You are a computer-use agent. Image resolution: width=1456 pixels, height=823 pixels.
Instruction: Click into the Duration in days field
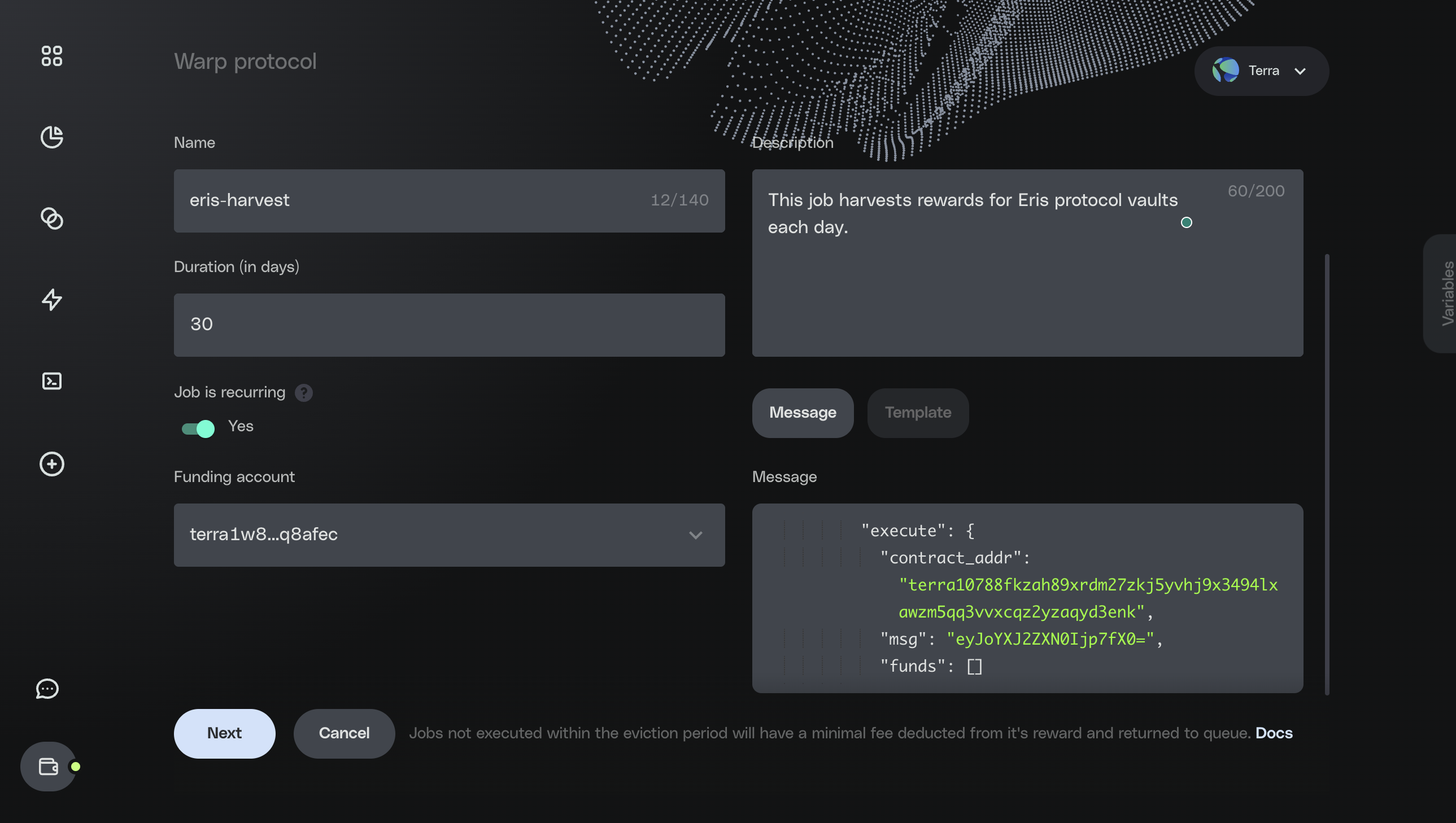click(449, 325)
